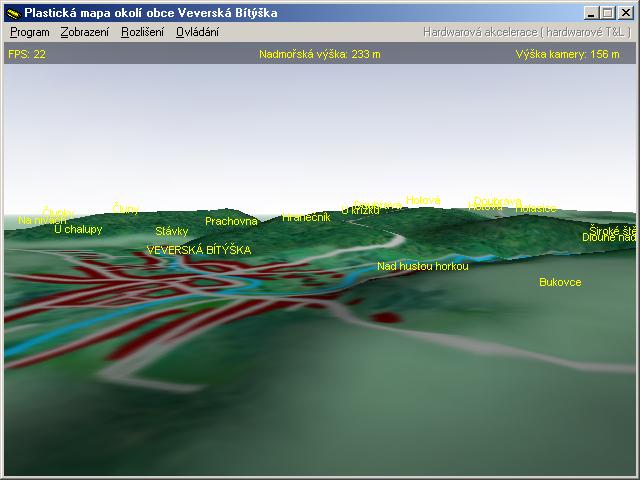Open the Program menu
This screenshot has height=480, width=640.
point(29,32)
